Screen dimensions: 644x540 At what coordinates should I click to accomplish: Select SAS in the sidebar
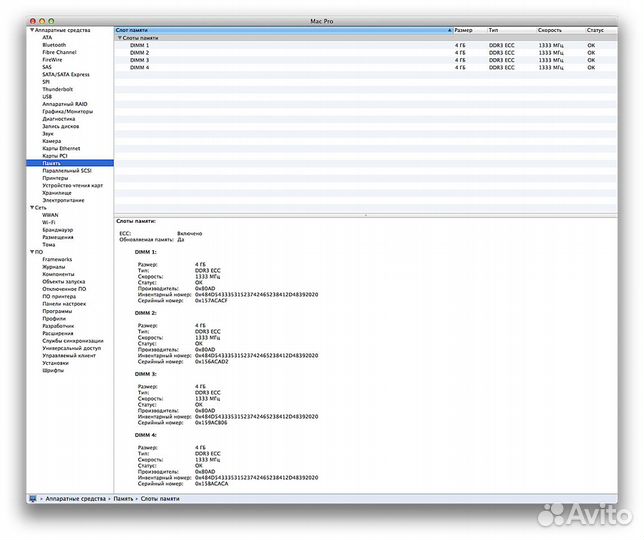[47, 67]
